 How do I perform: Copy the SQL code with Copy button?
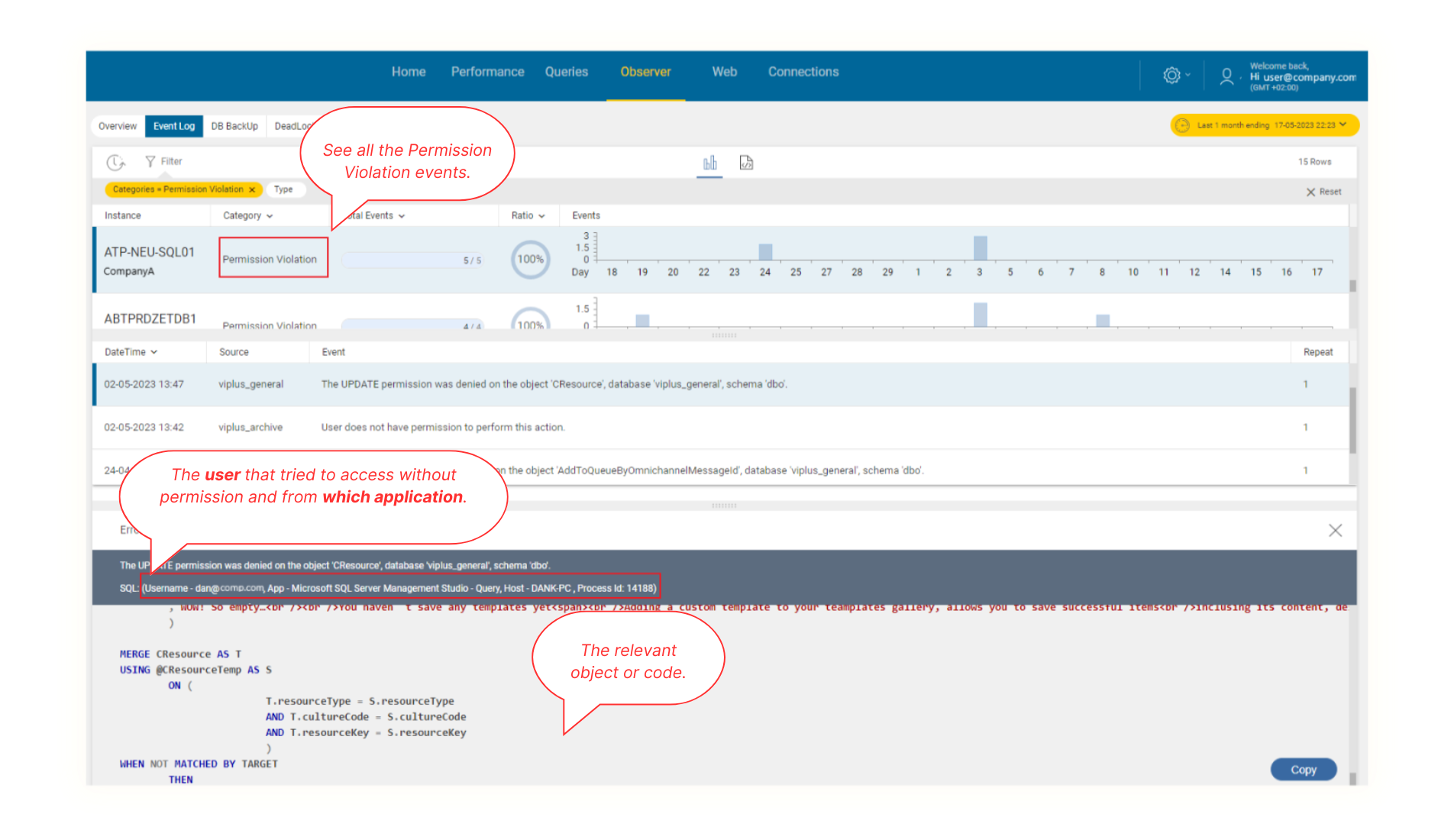(1304, 770)
